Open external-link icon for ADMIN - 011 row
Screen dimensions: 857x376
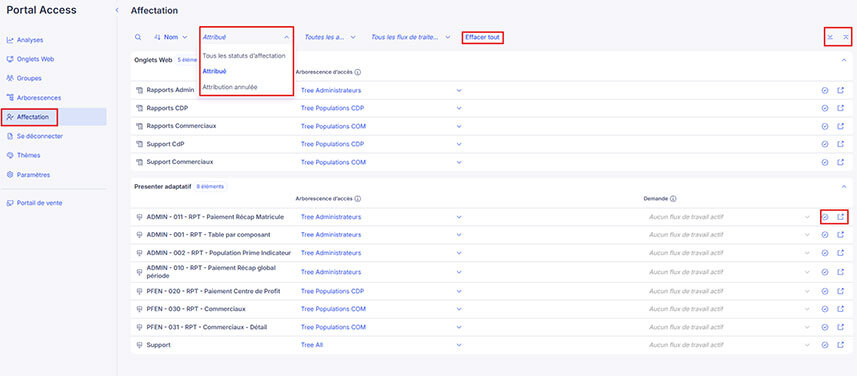(841, 217)
